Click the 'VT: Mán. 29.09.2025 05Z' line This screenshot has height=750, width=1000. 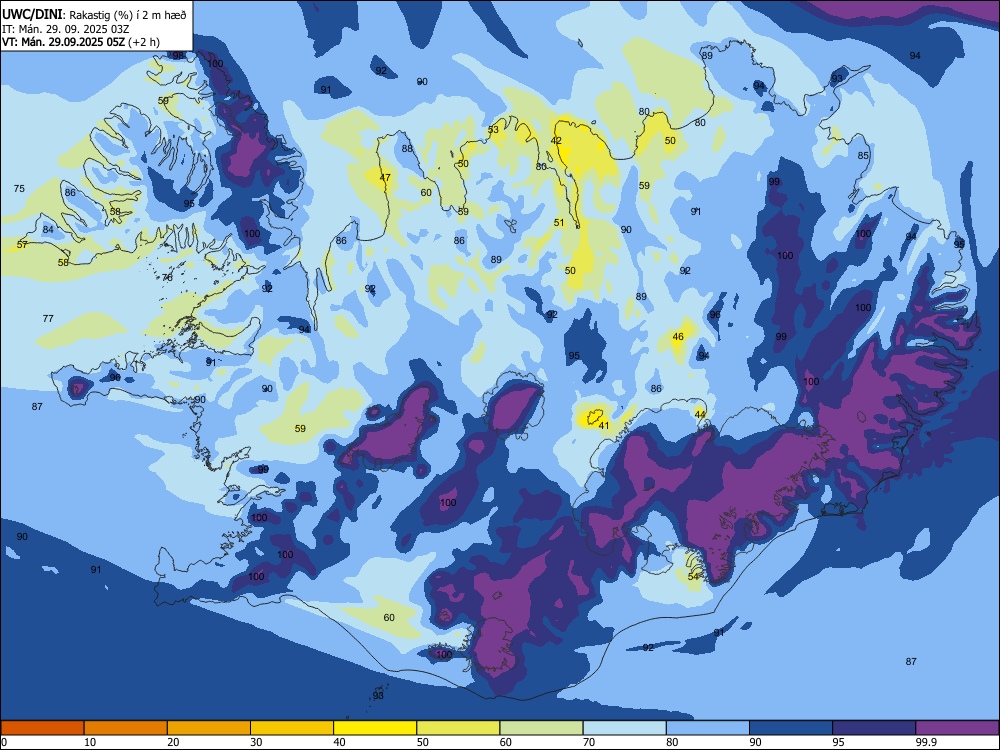(64, 42)
